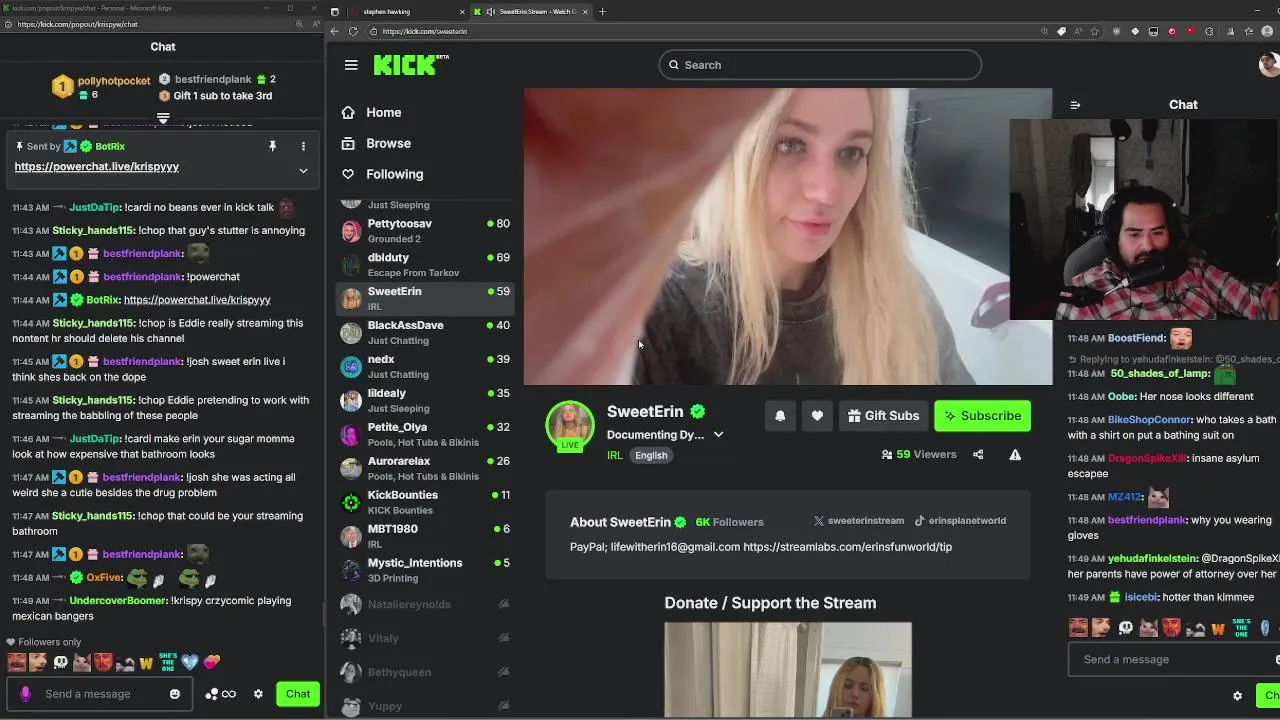Click the pin icon on pinned message
Screen dimensions: 1280x720
[272, 147]
